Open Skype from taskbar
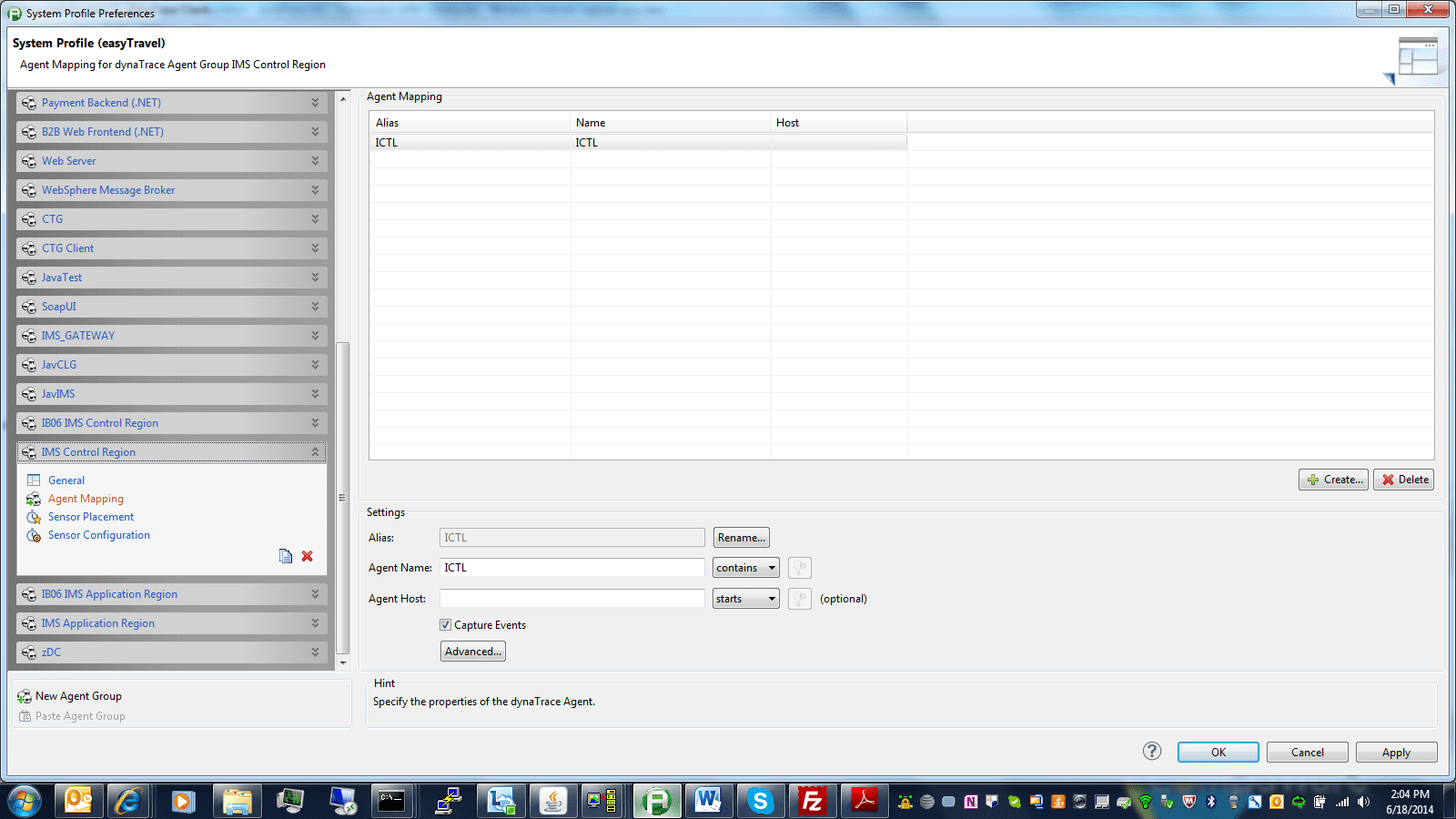The height and width of the screenshot is (819, 1456). pos(760,801)
